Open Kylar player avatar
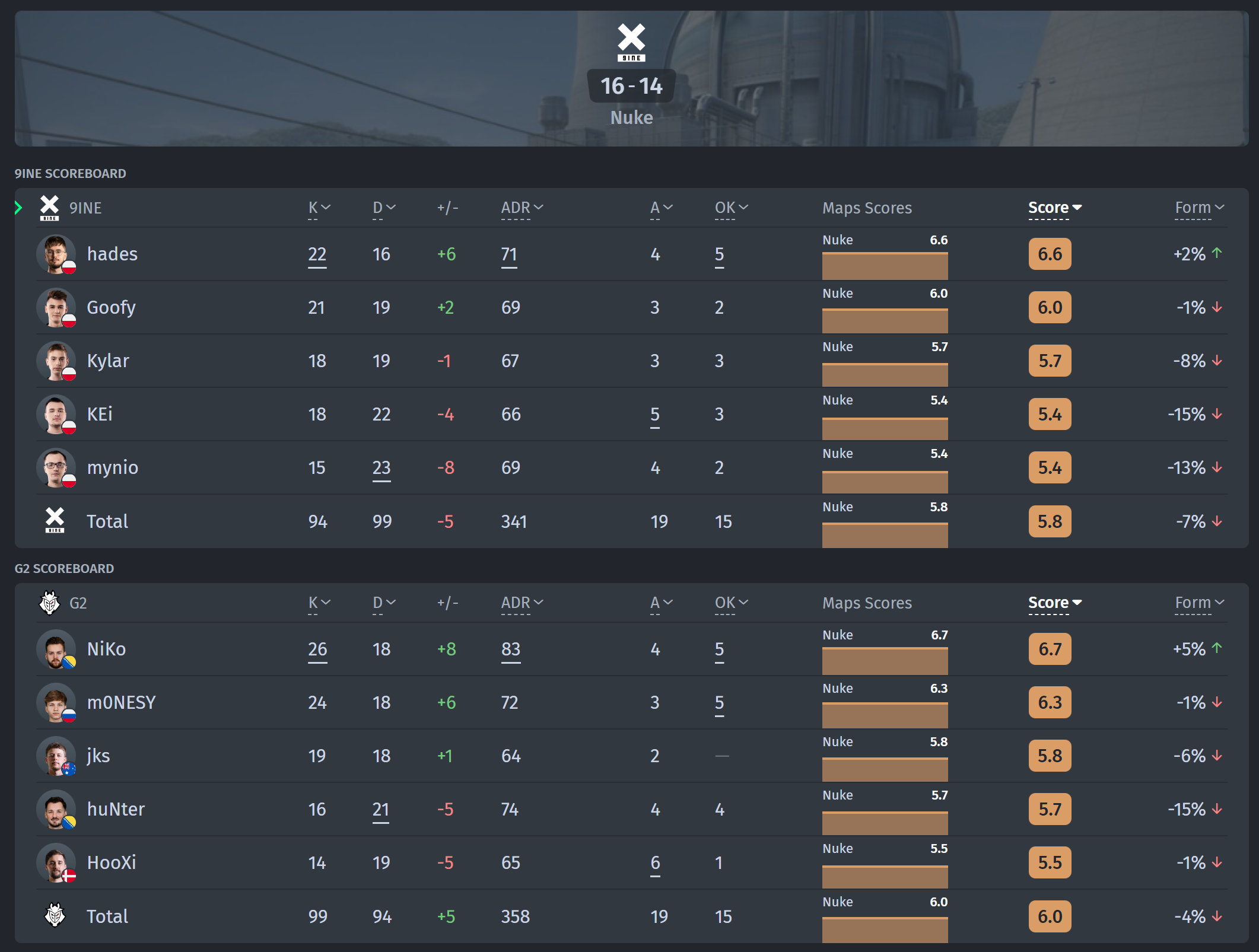 point(56,361)
